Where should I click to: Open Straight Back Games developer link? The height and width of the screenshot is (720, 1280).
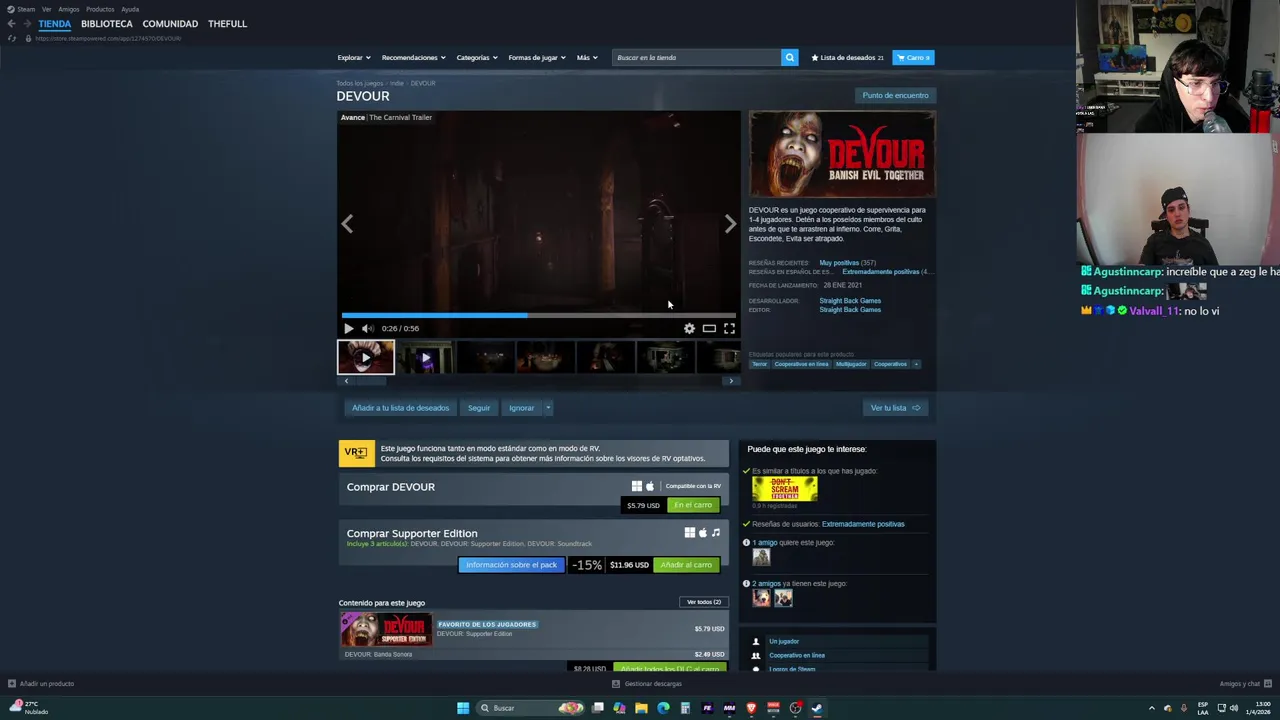[850, 301]
